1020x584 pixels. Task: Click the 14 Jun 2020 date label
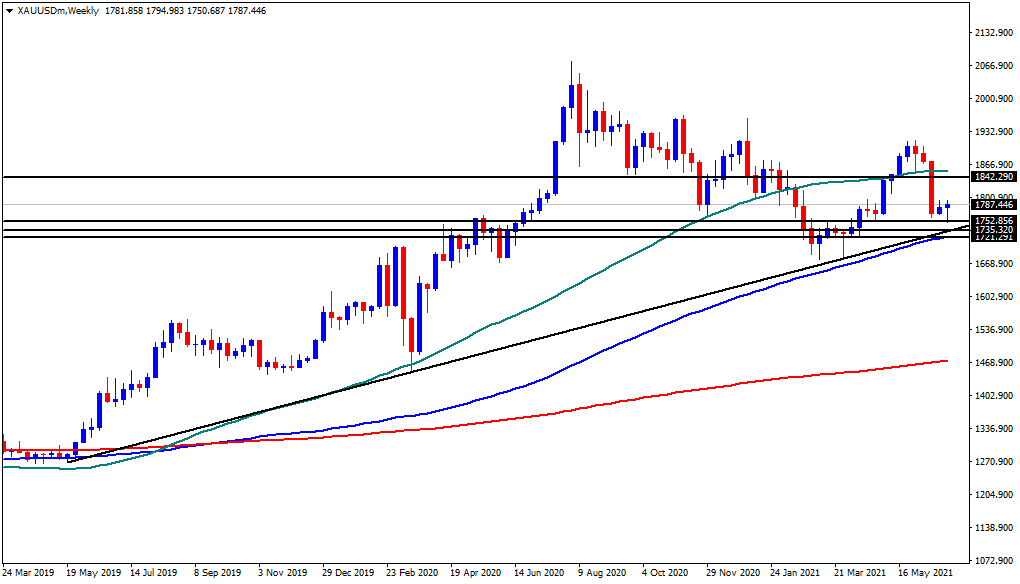(x=539, y=573)
